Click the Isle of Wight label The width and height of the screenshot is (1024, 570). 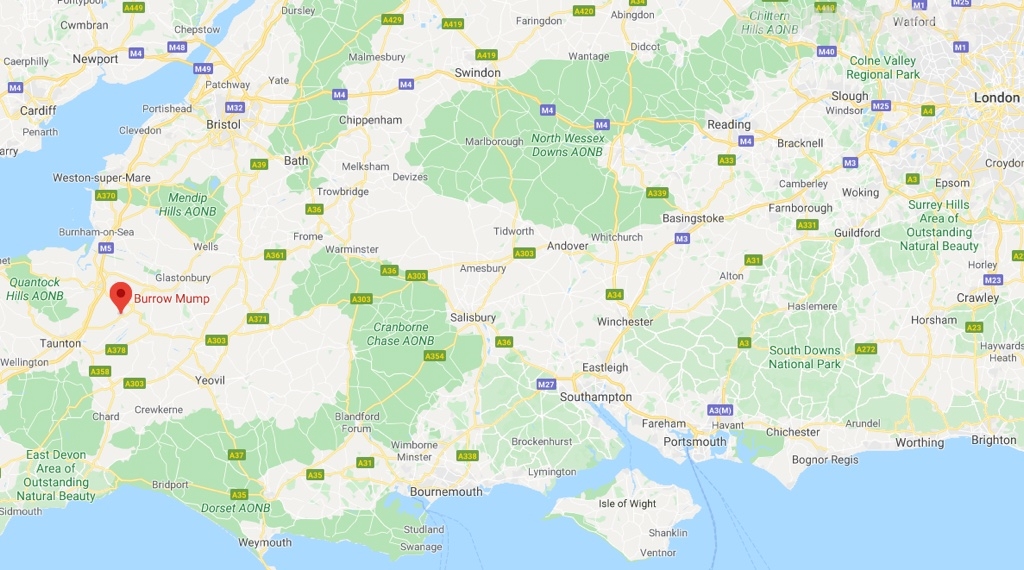[627, 503]
